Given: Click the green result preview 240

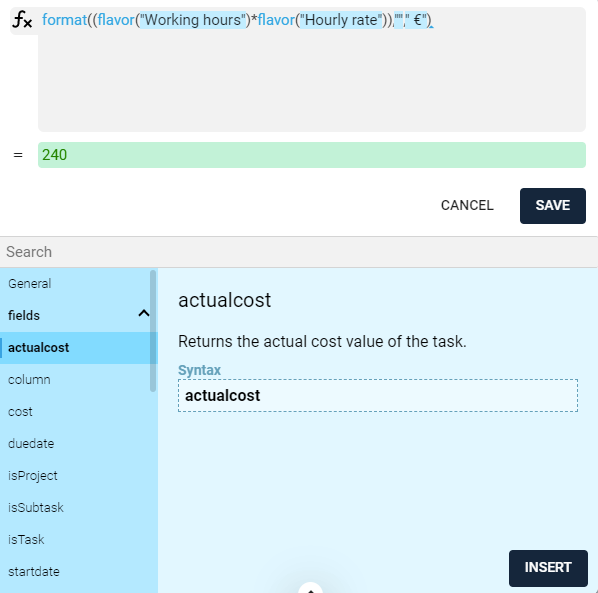Looking at the screenshot, I should [x=312, y=155].
